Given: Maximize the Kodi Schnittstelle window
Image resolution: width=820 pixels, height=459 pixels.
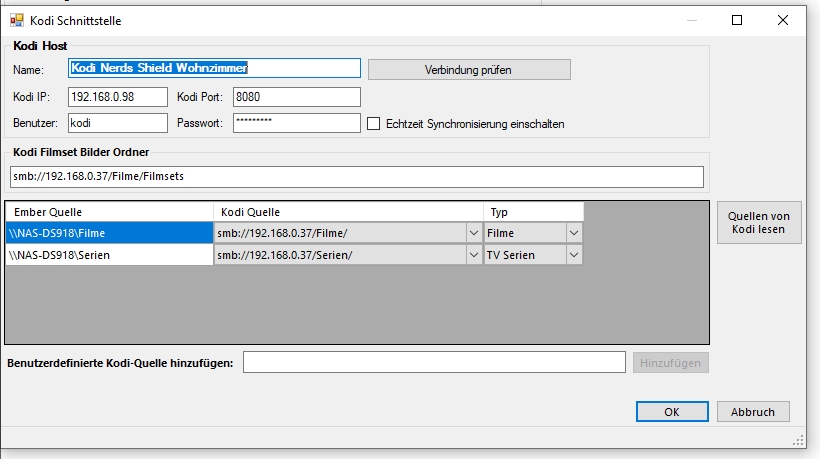Looking at the screenshot, I should tap(737, 20).
